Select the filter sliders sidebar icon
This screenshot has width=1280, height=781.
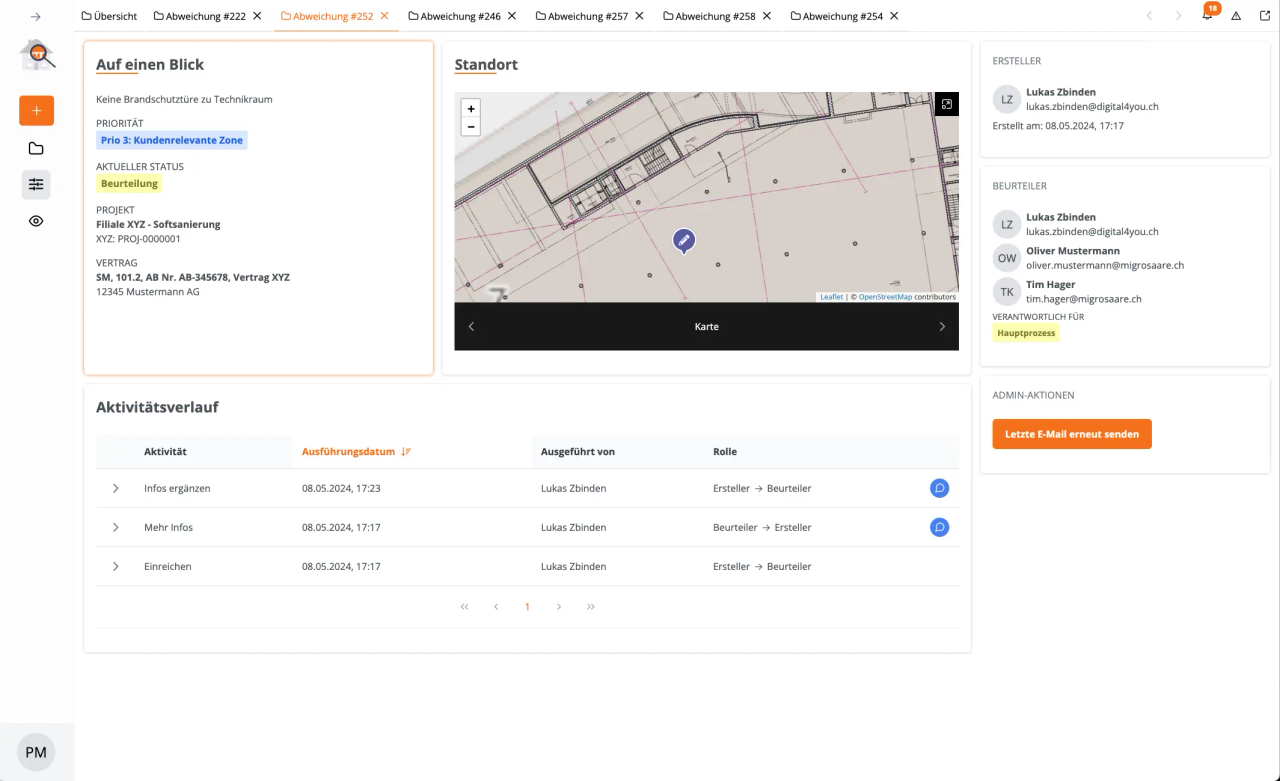[36, 184]
